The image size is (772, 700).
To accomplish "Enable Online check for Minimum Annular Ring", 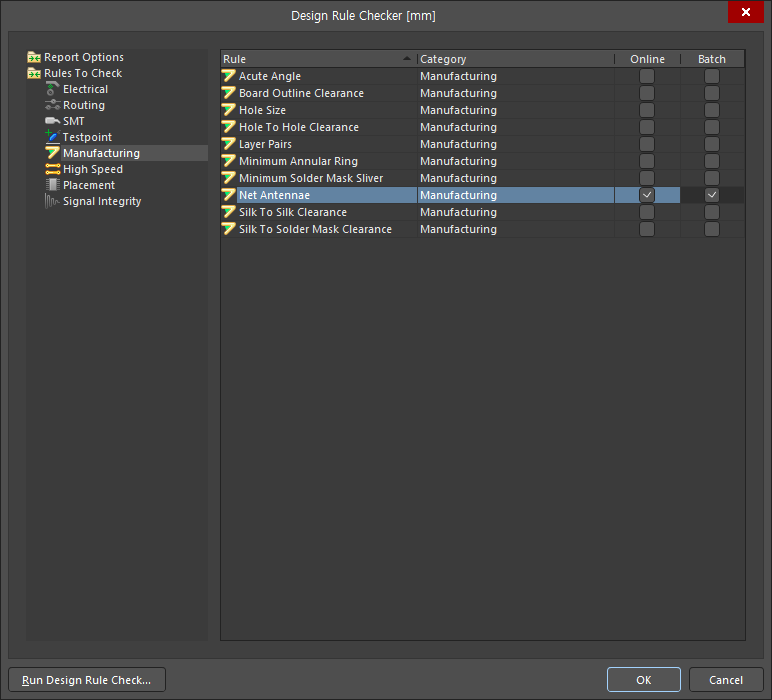I will tap(647, 161).
